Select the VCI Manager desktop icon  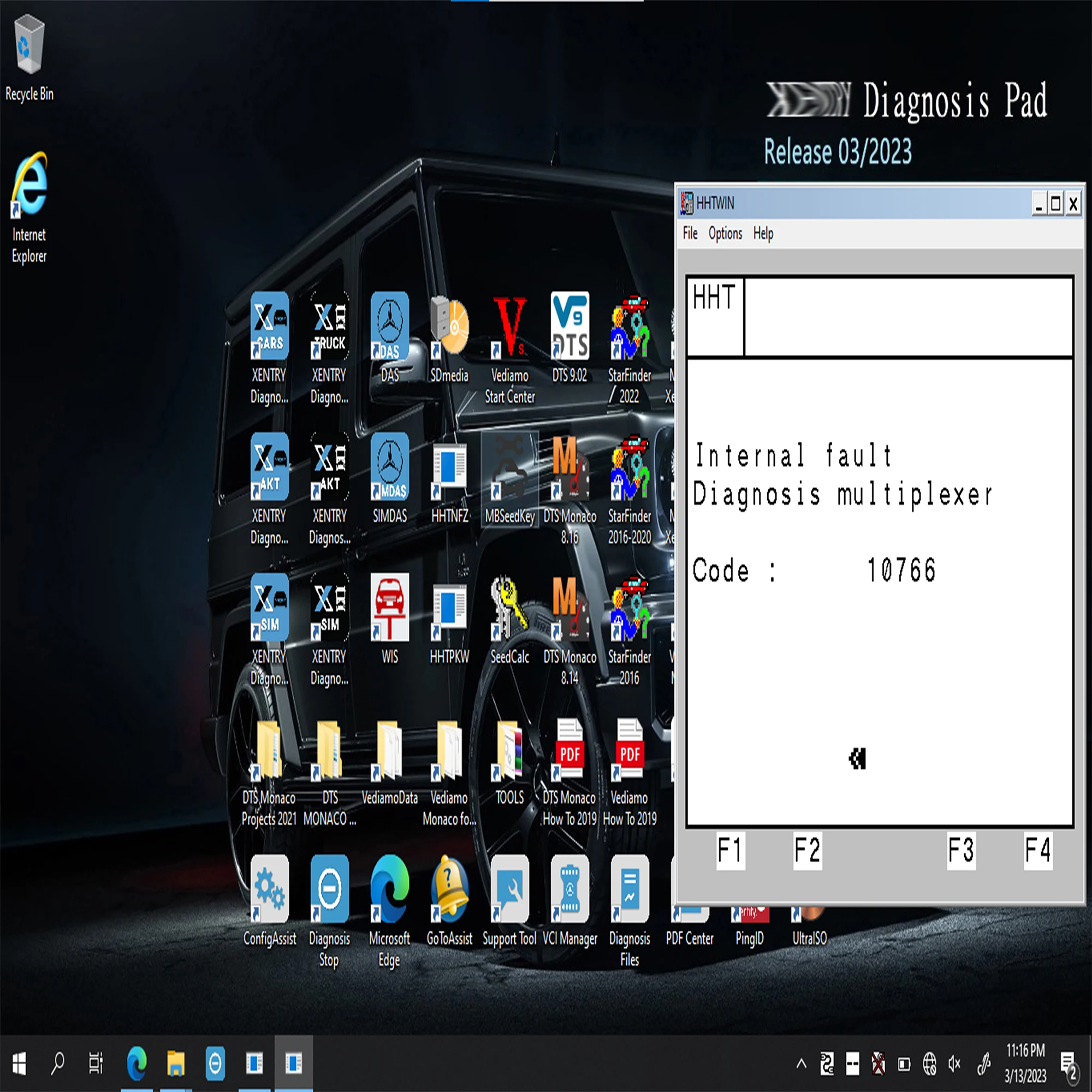coord(569,900)
